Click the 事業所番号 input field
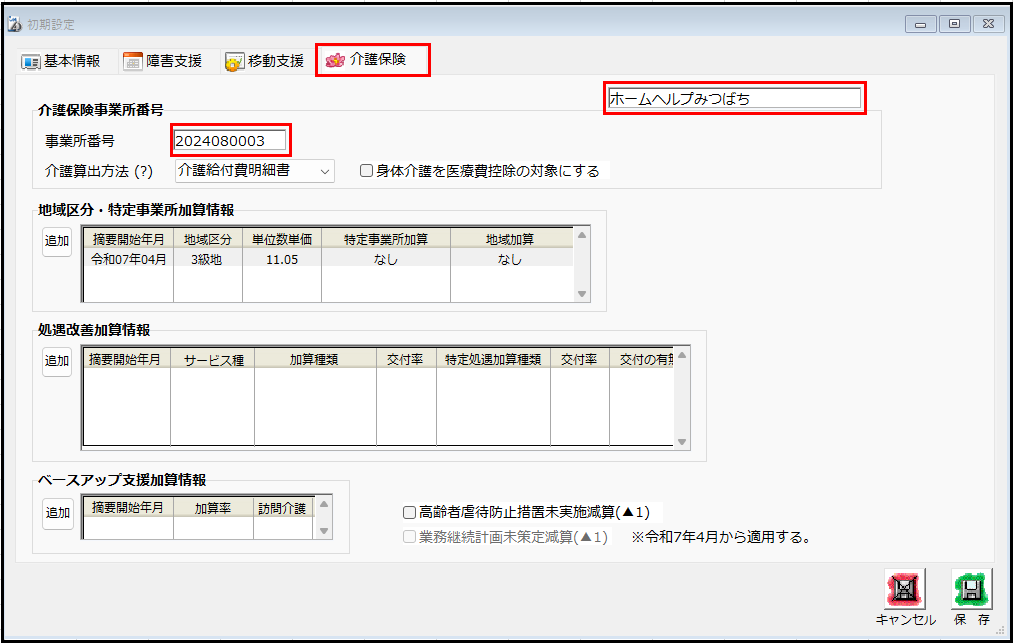 click(x=231, y=141)
